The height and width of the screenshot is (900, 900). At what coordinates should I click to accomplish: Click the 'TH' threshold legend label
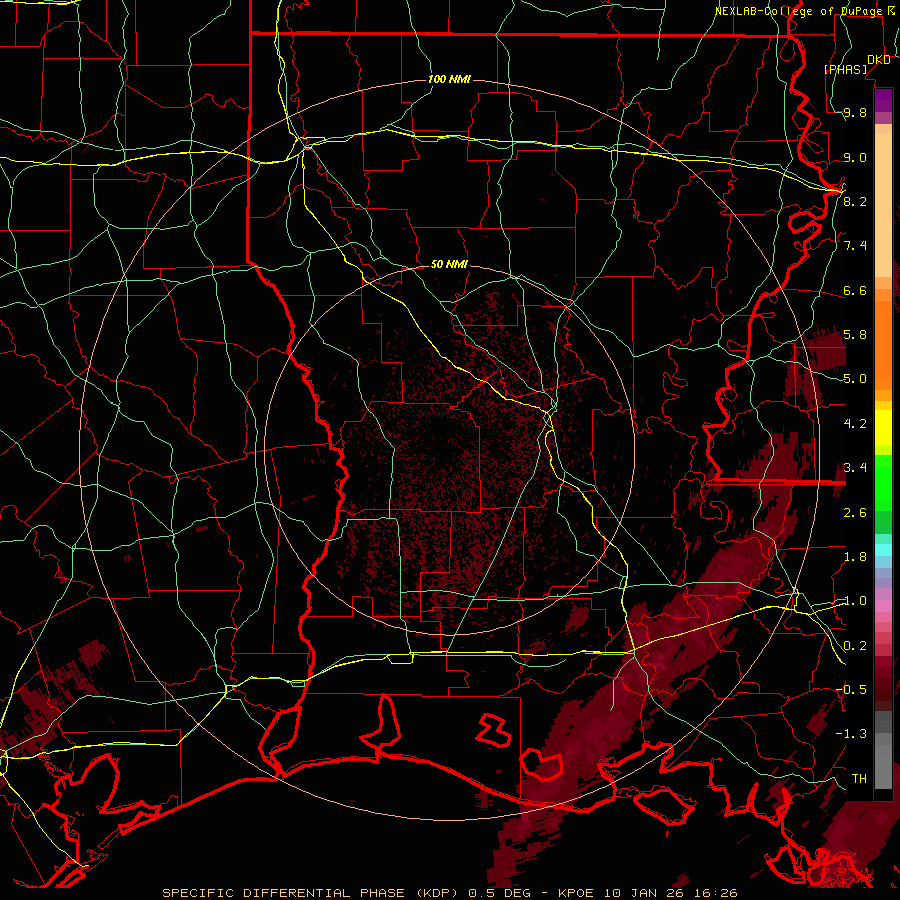point(859,778)
